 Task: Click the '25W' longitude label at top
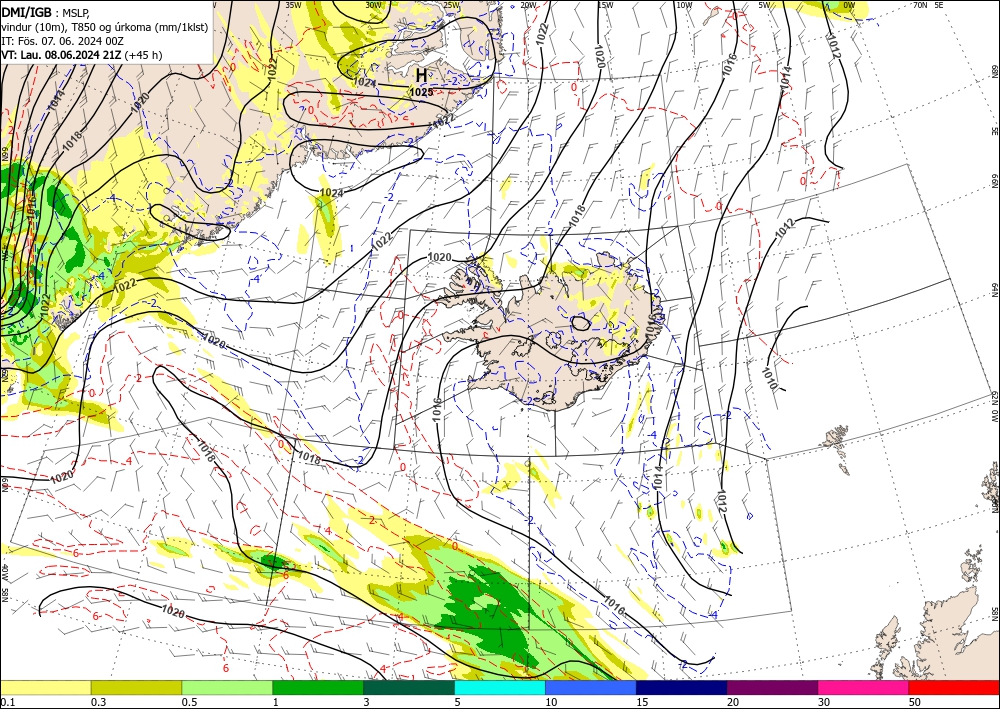pos(451,5)
